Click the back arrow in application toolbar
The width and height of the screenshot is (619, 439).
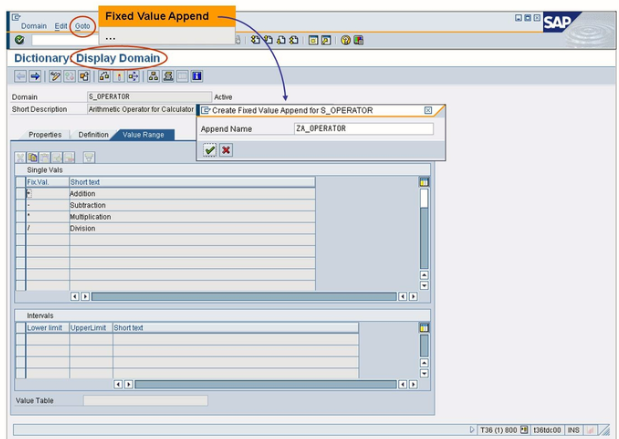21,76
